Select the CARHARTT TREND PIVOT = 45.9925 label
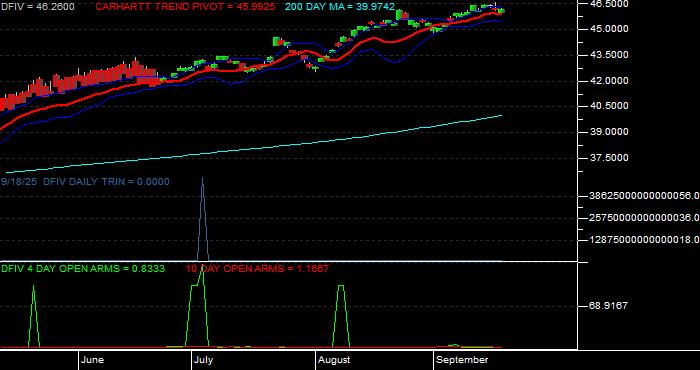The width and height of the screenshot is (700, 370). click(185, 7)
